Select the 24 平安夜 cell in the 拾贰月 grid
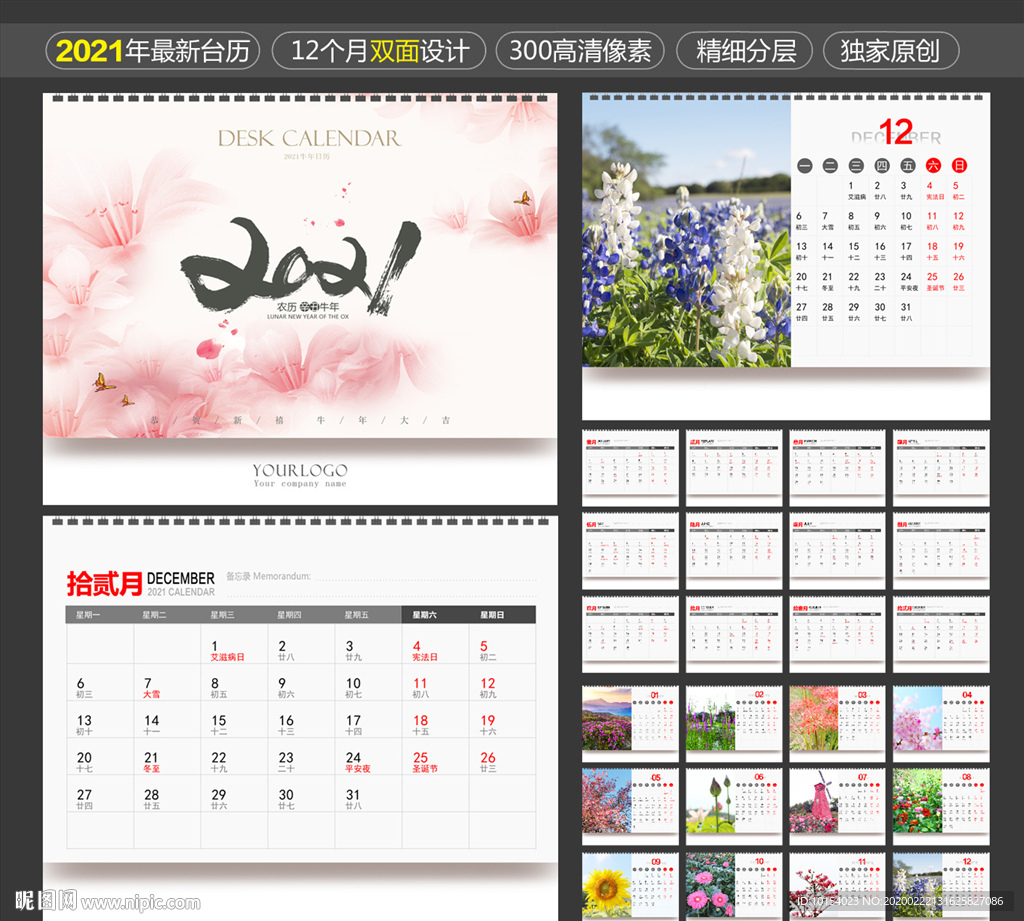The image size is (1024, 921). click(x=368, y=756)
